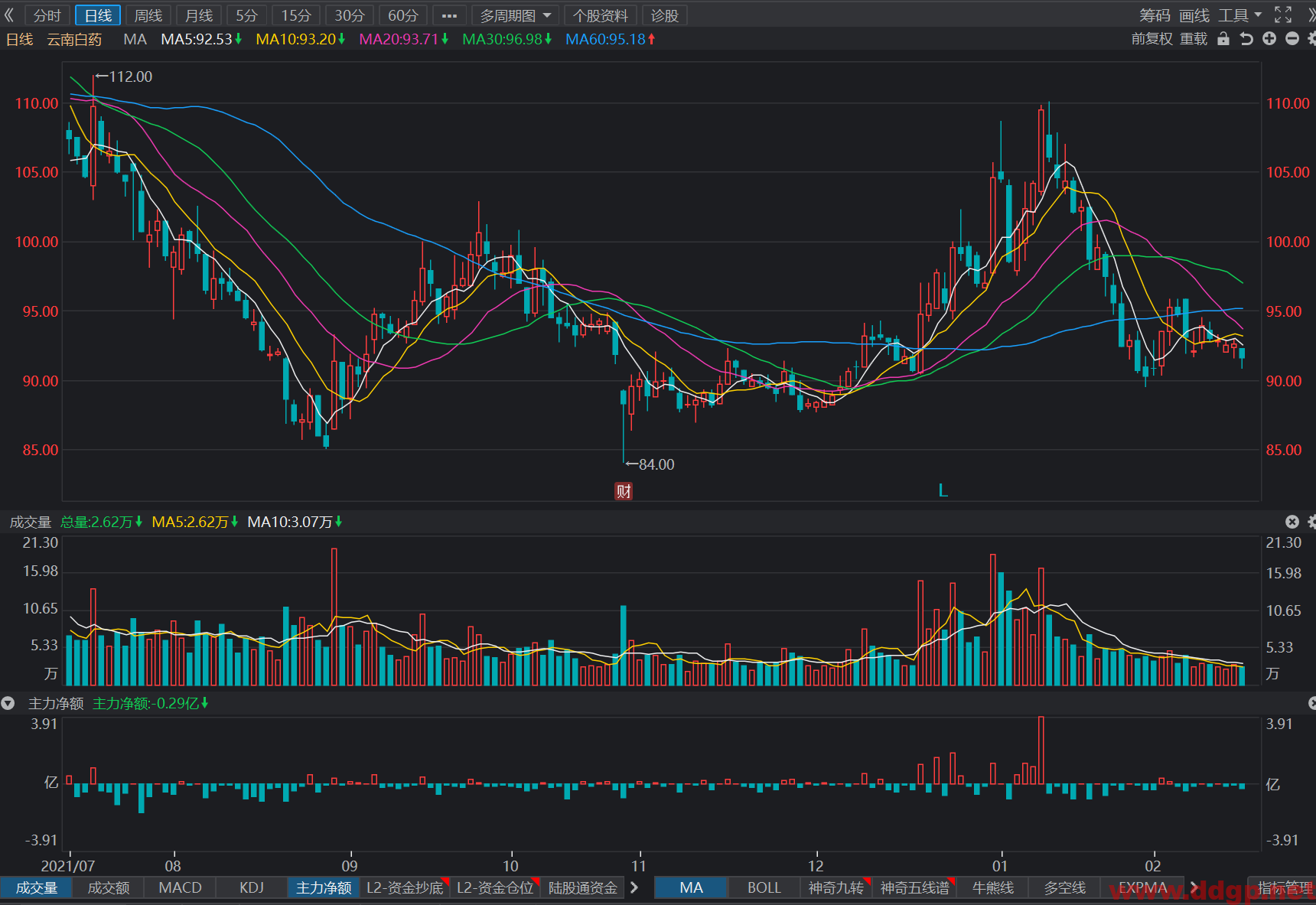Open the 多周期图 dropdown
This screenshot has height=905, width=1316.
(515, 15)
